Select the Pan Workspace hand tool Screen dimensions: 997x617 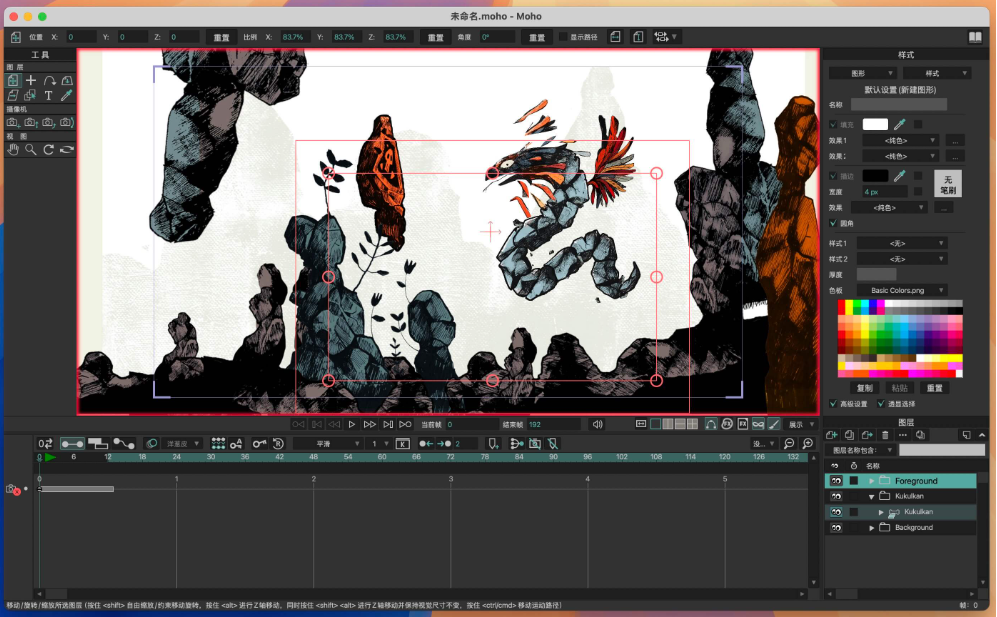point(13,149)
